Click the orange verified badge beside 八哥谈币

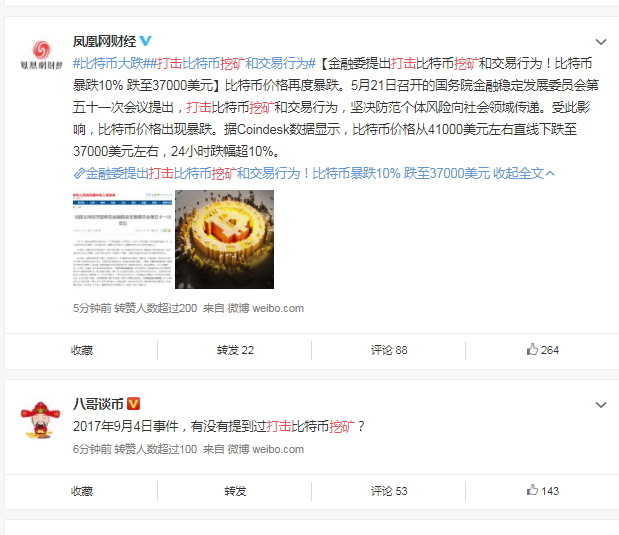coord(133,404)
